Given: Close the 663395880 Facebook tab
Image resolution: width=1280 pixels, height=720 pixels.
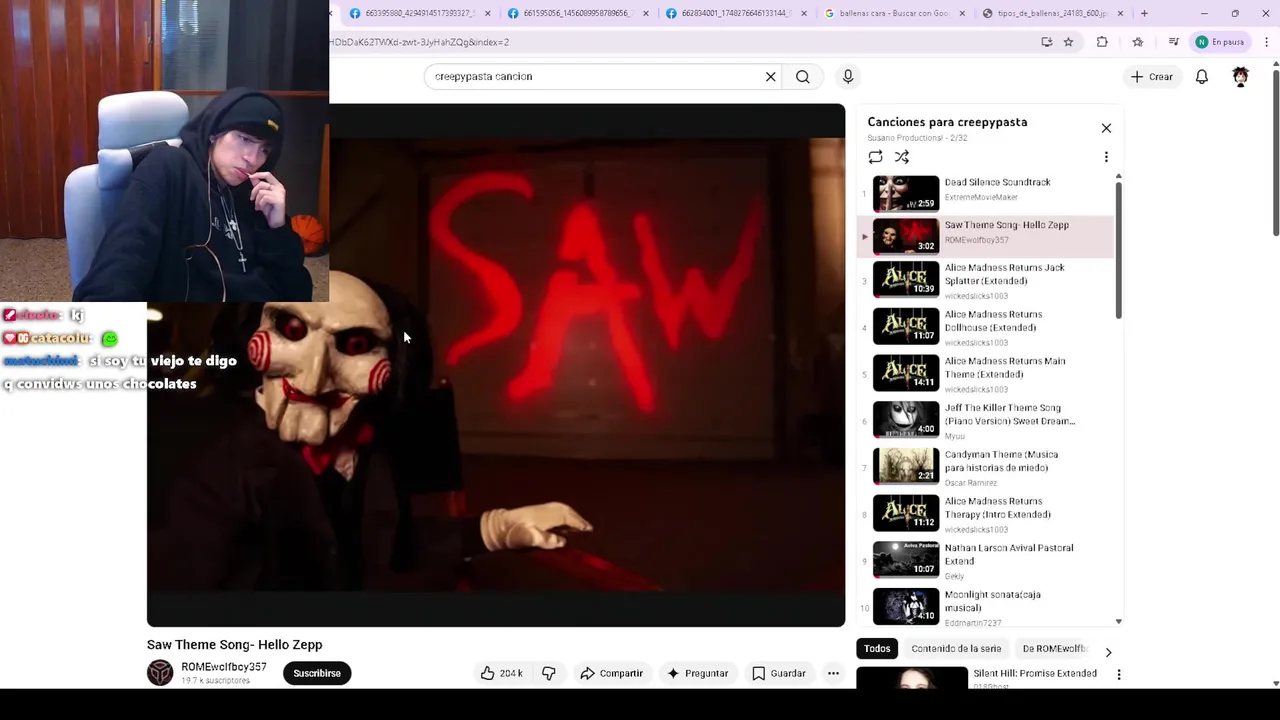Looking at the screenshot, I should 488,13.
